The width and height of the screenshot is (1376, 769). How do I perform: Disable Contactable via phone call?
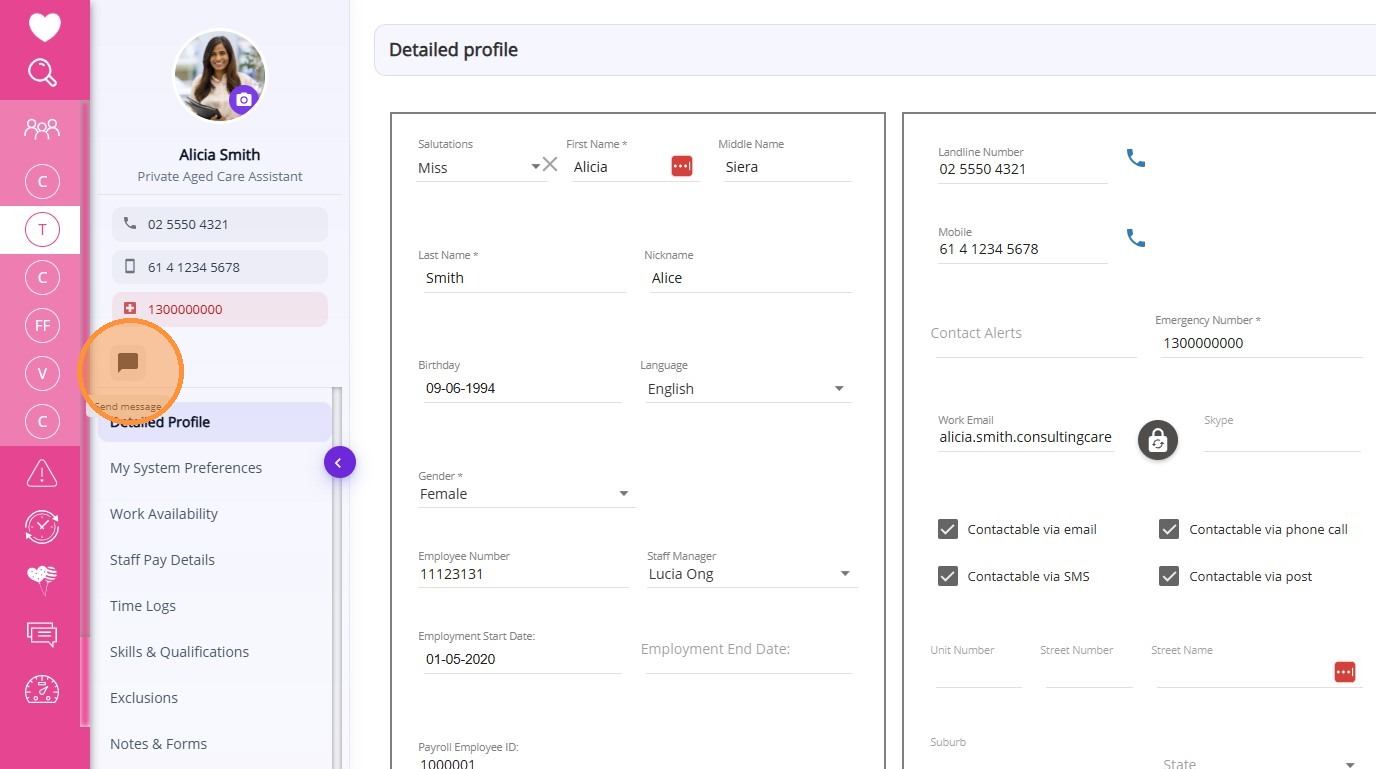point(1169,529)
